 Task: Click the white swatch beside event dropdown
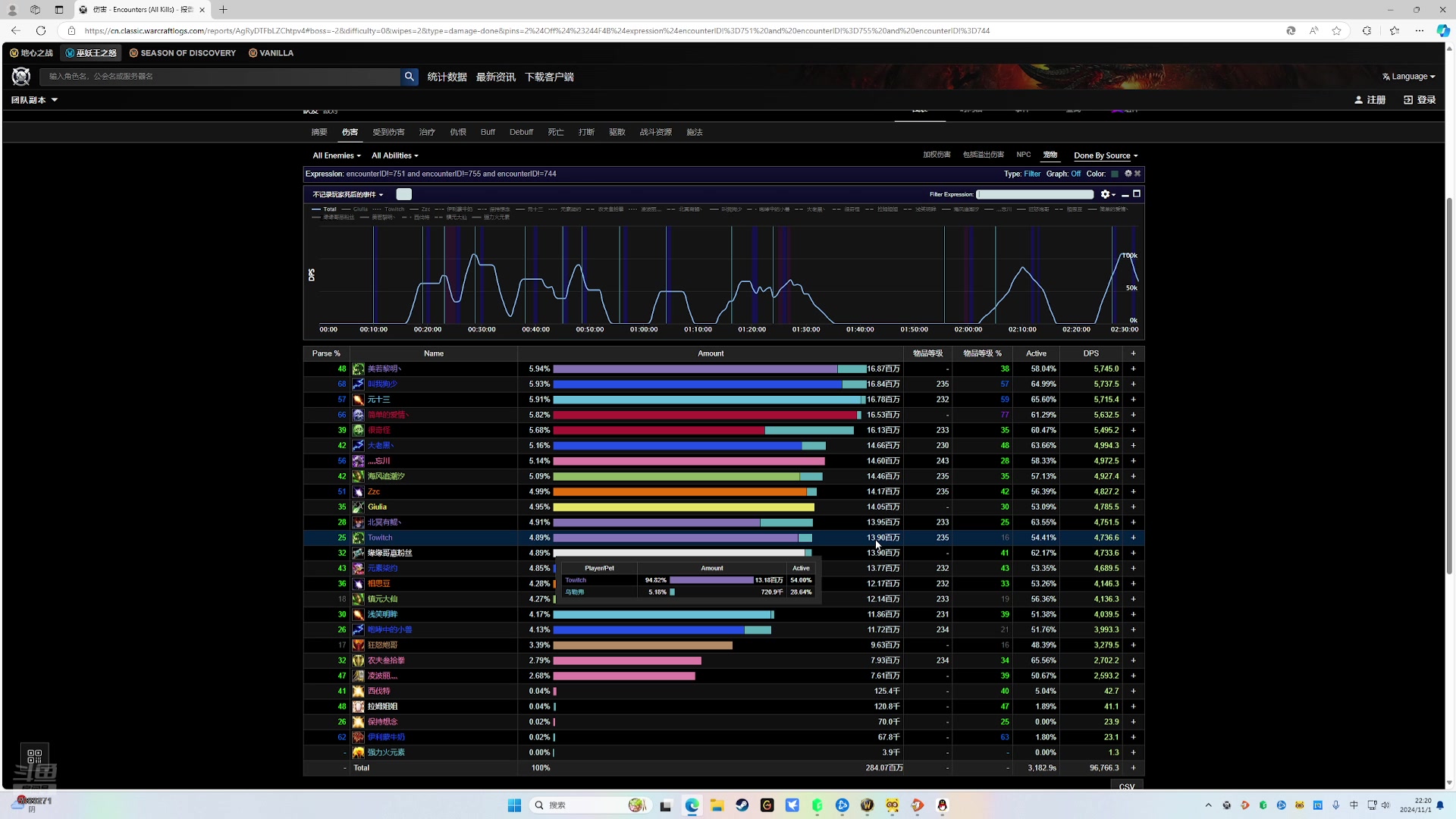(x=404, y=195)
